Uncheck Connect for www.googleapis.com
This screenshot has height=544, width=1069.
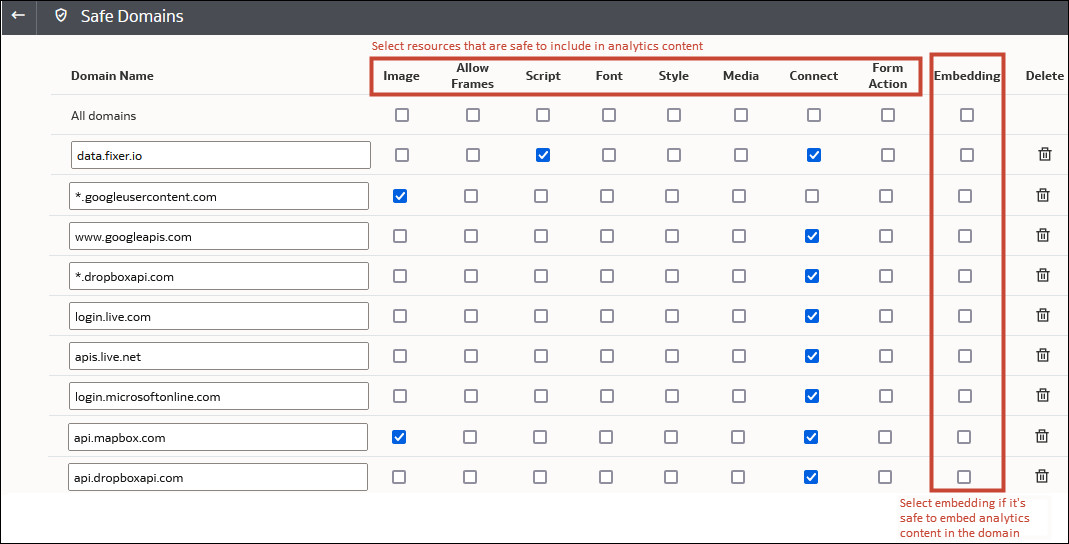pos(811,236)
